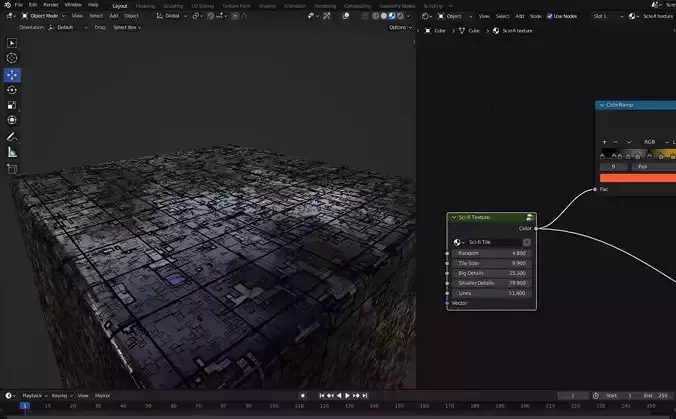676x419 pixels.
Task: Open the timeline Marker menu
Action: click(x=102, y=395)
